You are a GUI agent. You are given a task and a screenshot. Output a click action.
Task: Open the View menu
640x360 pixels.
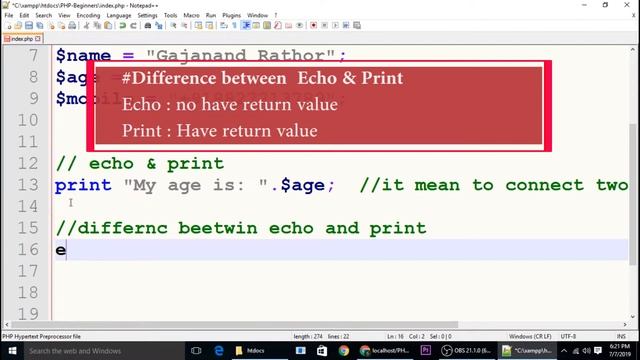tap(64, 16)
